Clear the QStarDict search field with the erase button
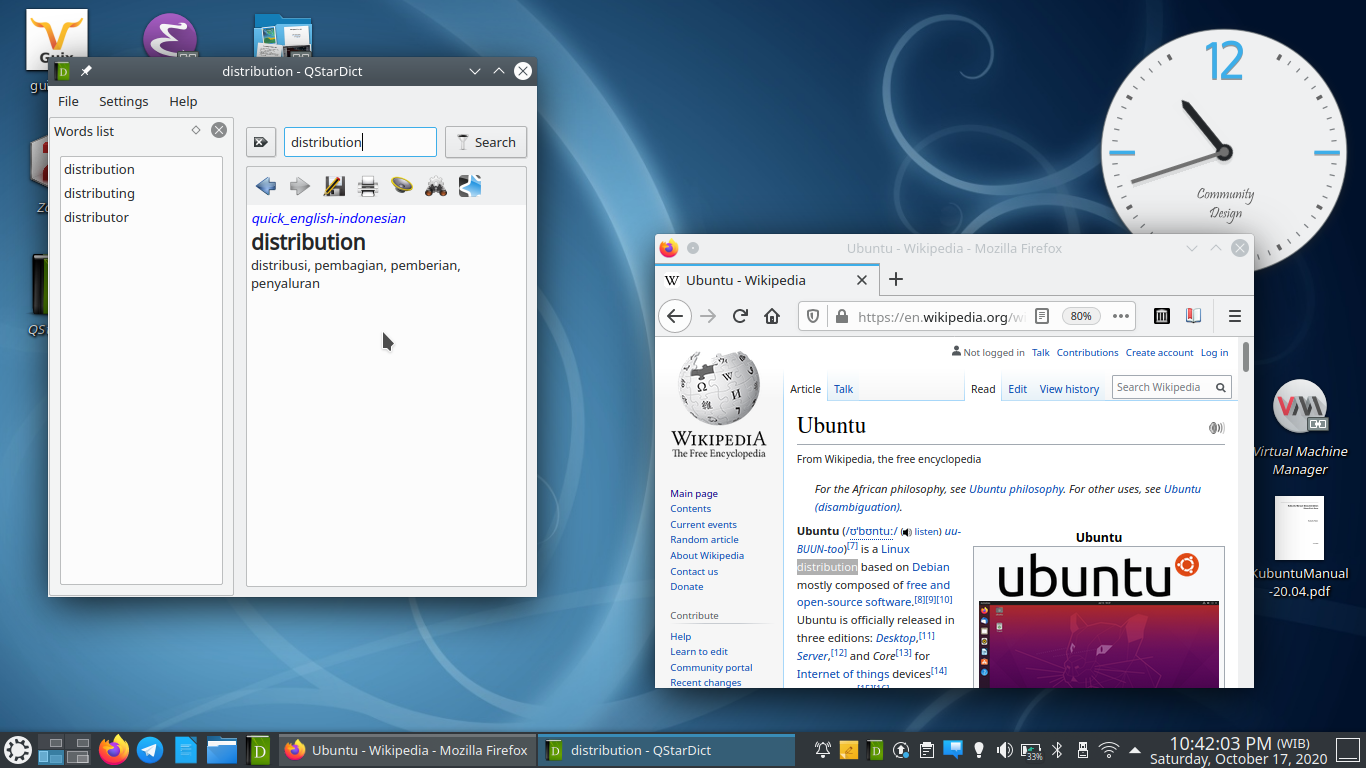The height and width of the screenshot is (768, 1366). [261, 142]
